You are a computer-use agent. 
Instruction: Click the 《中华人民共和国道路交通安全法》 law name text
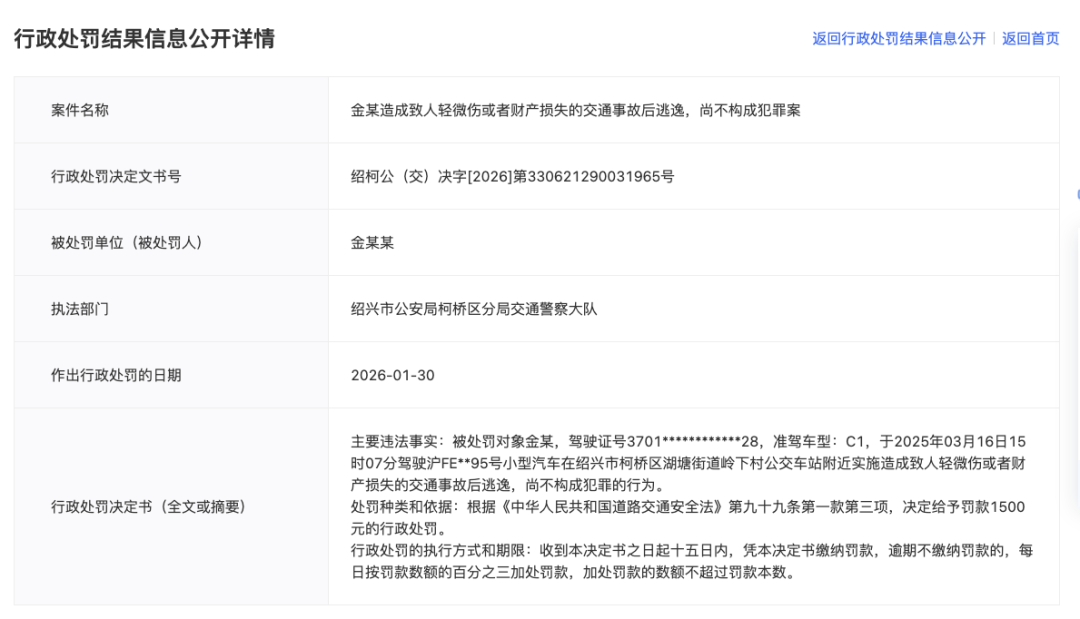pyautogui.click(x=612, y=507)
